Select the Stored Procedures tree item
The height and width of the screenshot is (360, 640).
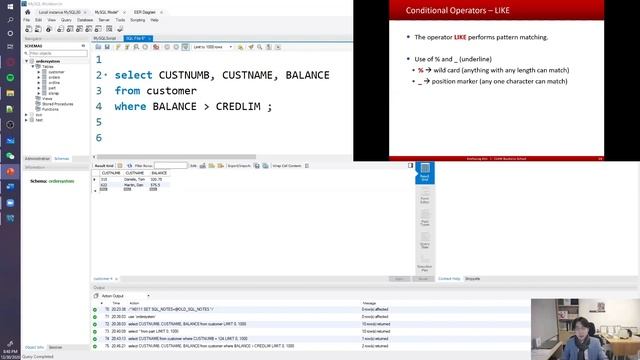tap(58, 104)
